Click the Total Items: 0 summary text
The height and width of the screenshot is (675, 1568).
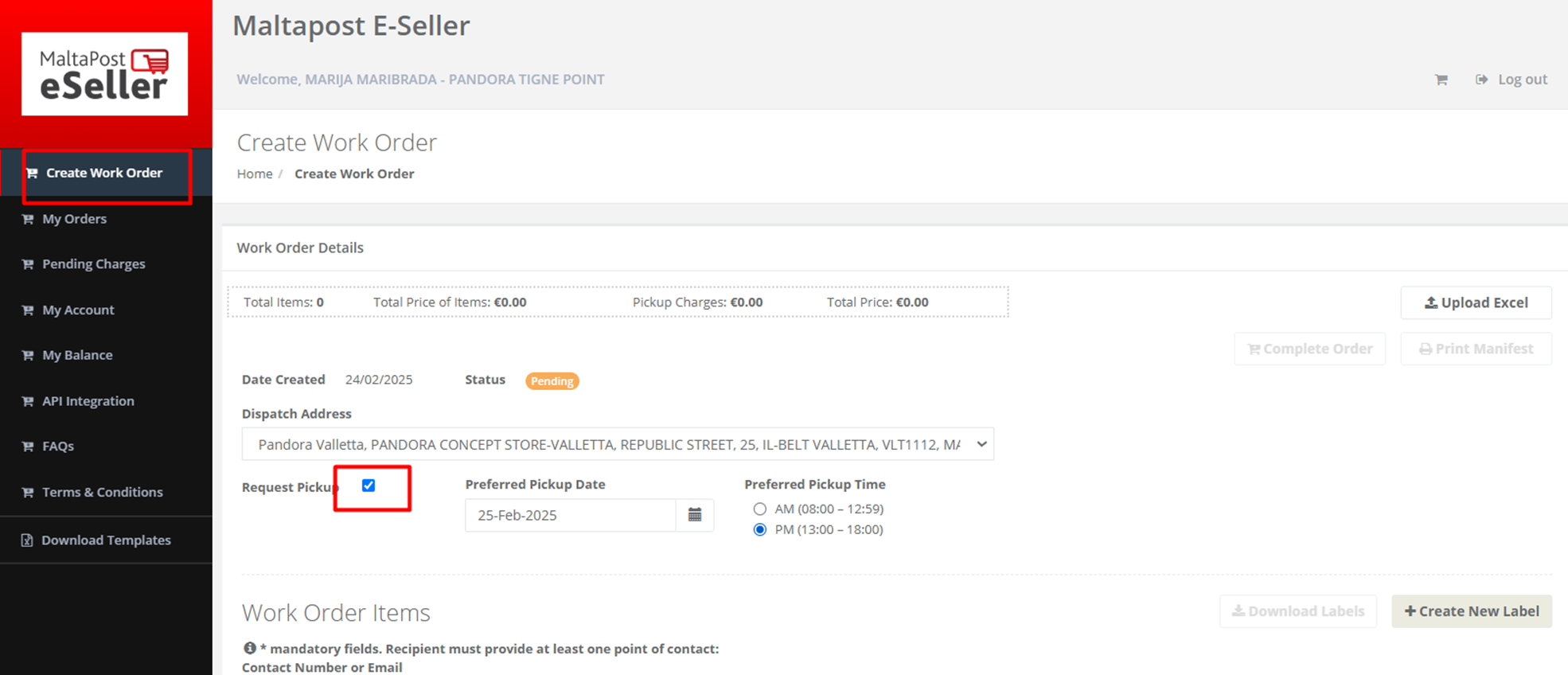point(283,302)
